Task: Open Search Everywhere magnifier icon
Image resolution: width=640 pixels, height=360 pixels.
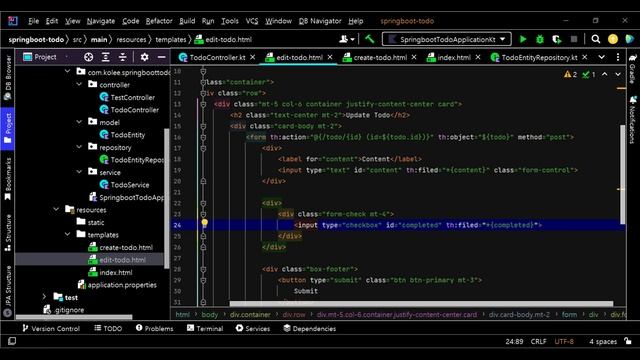Action: [596, 39]
